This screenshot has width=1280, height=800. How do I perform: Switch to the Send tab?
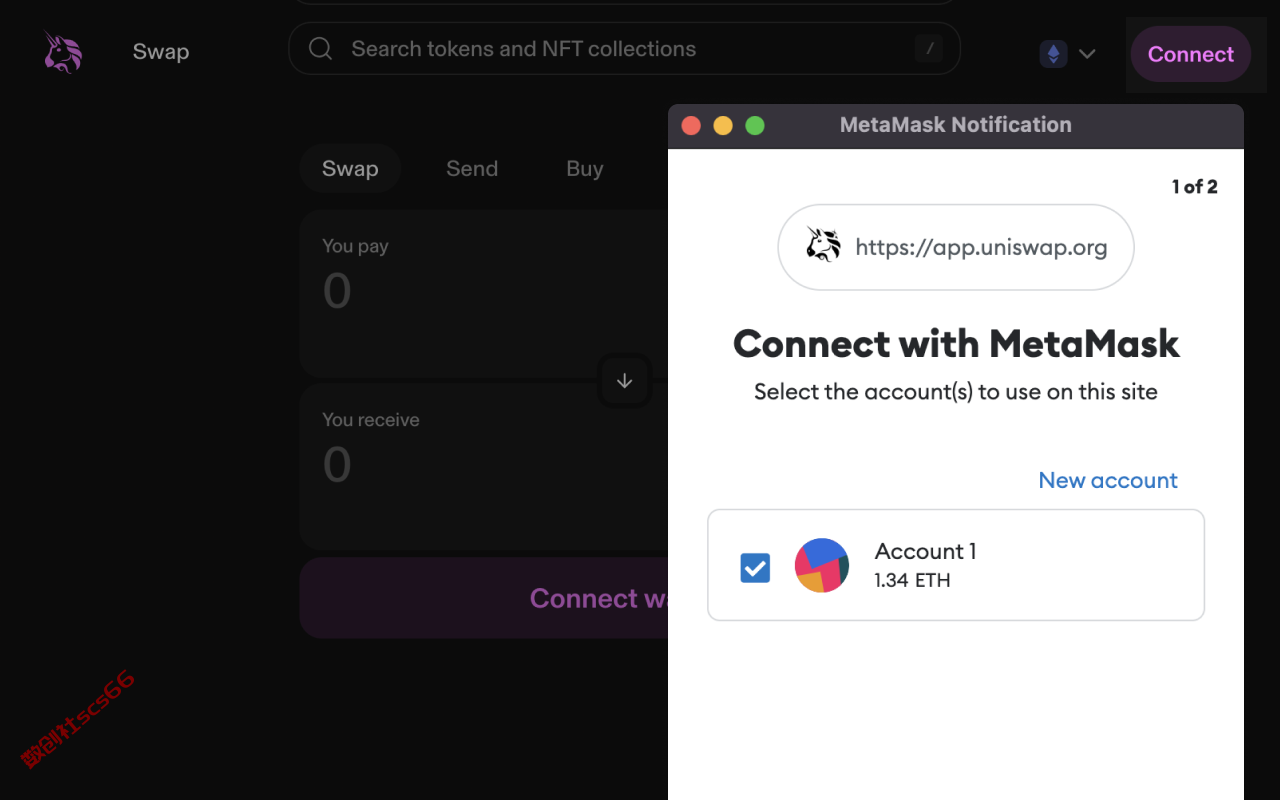pos(472,169)
